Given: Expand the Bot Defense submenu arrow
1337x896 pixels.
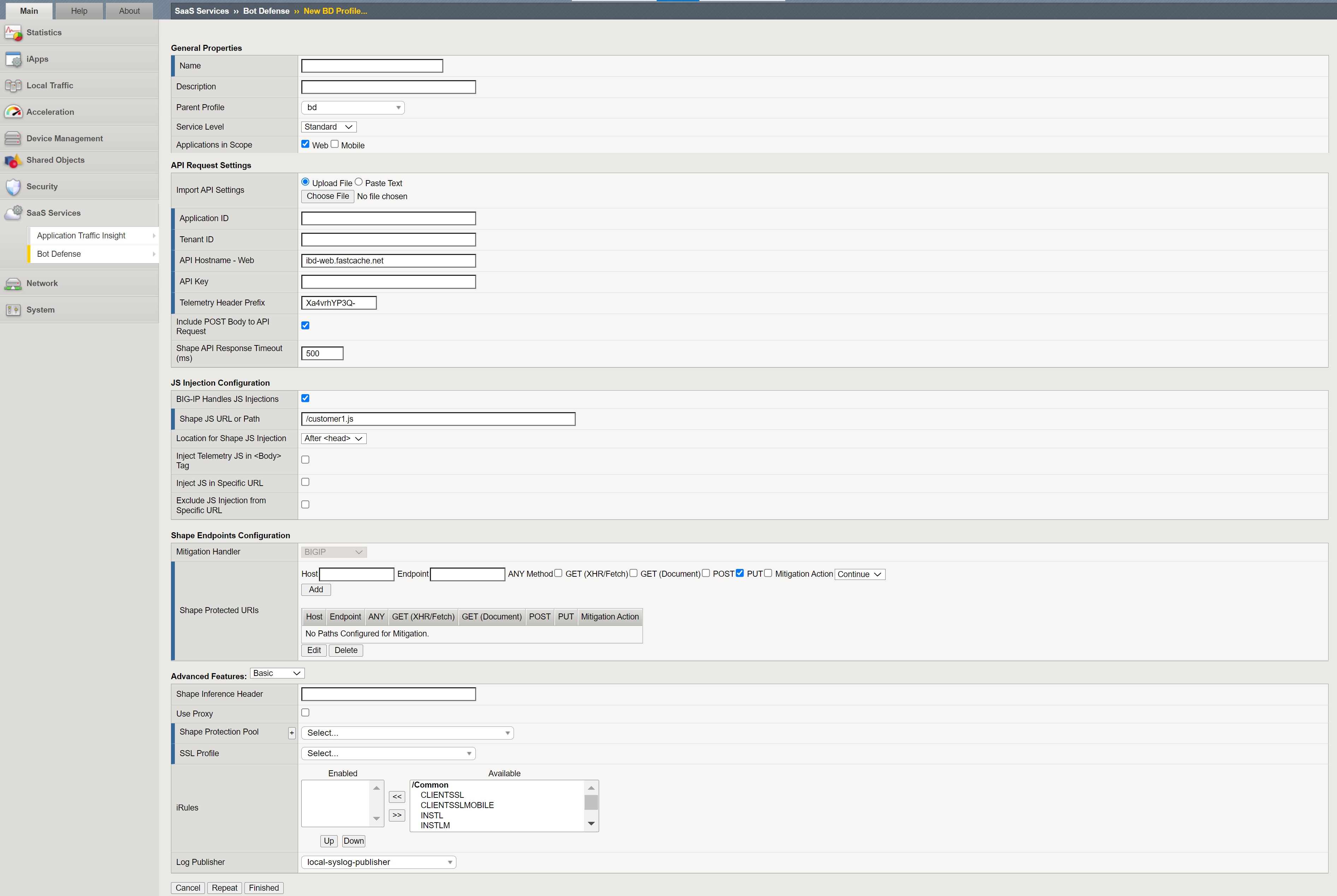Looking at the screenshot, I should point(154,254).
